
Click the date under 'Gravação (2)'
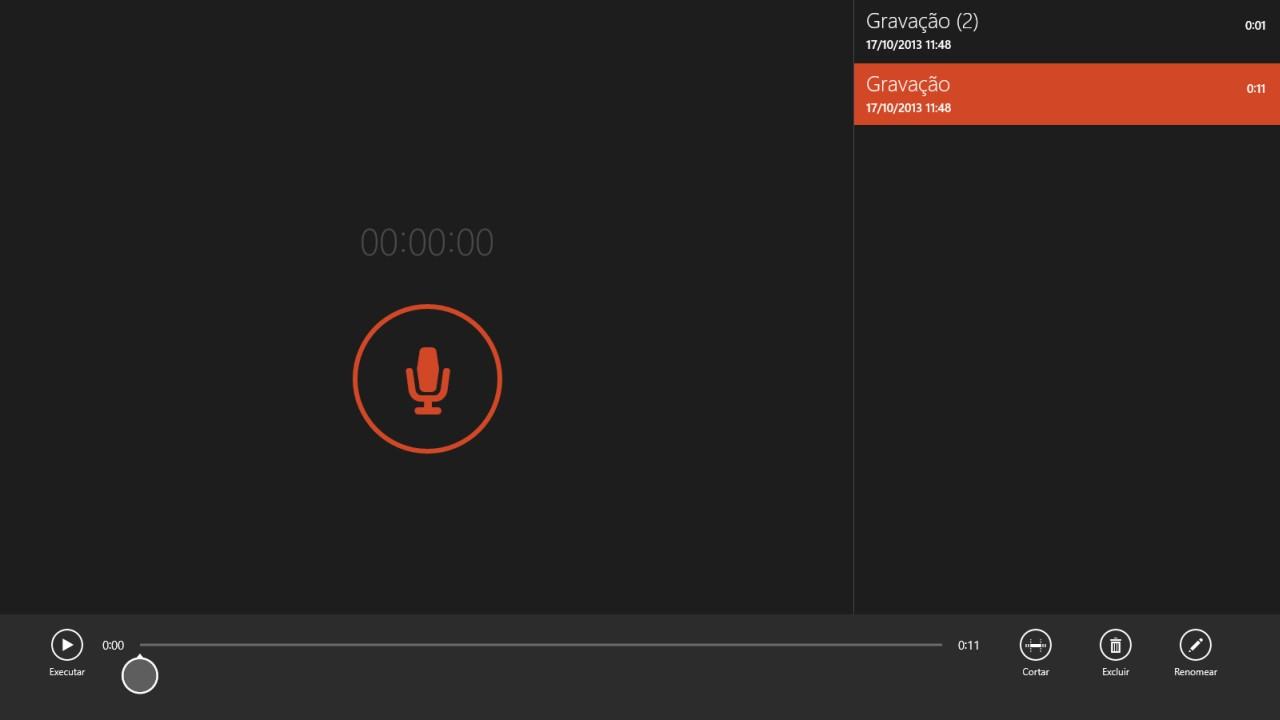coord(908,45)
